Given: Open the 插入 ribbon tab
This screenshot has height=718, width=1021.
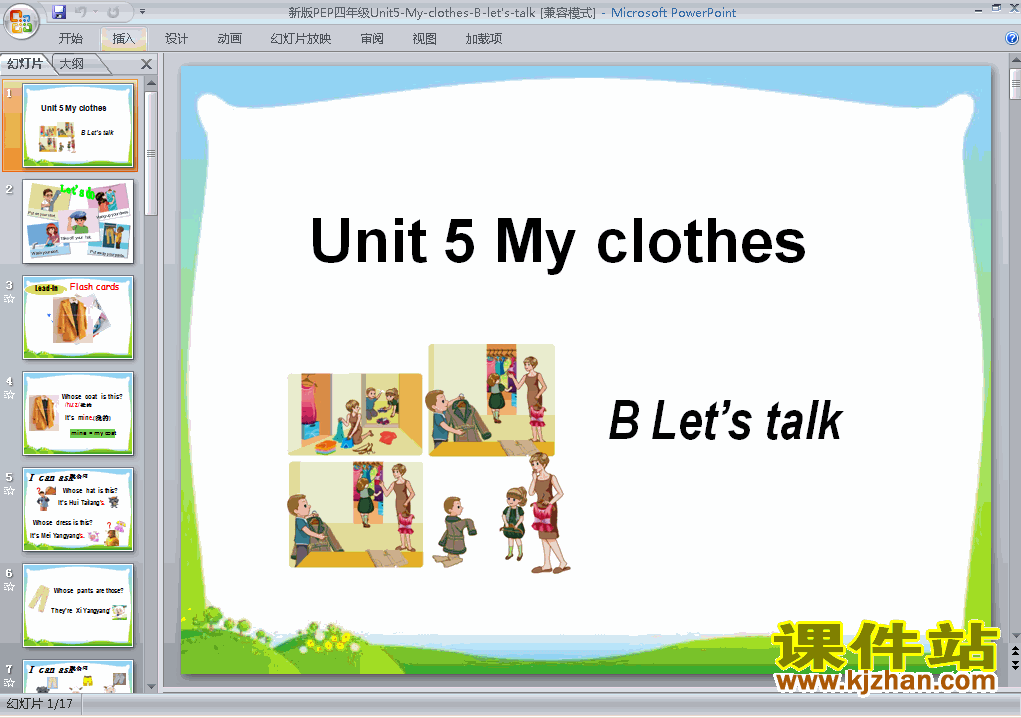Looking at the screenshot, I should point(123,39).
